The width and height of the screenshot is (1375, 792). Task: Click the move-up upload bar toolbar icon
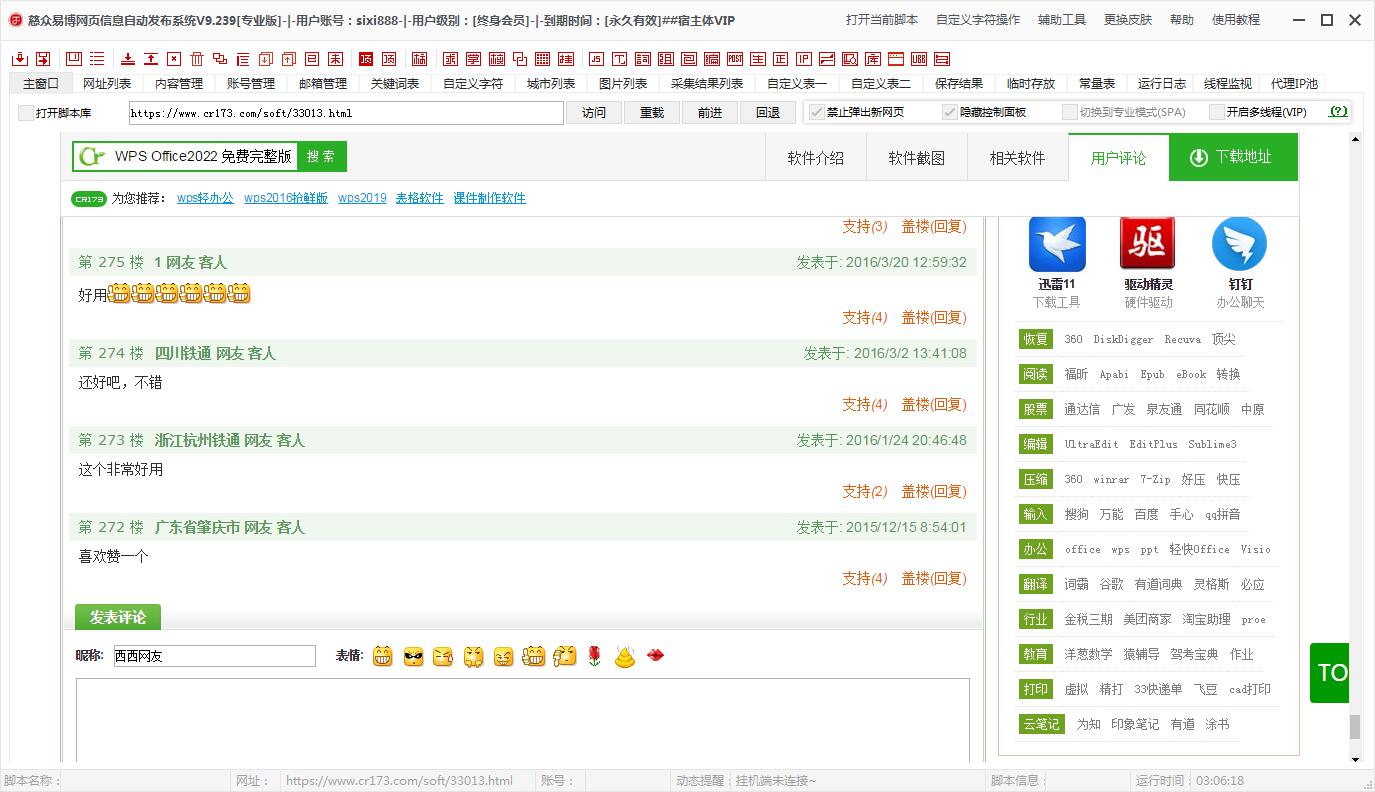(150, 59)
